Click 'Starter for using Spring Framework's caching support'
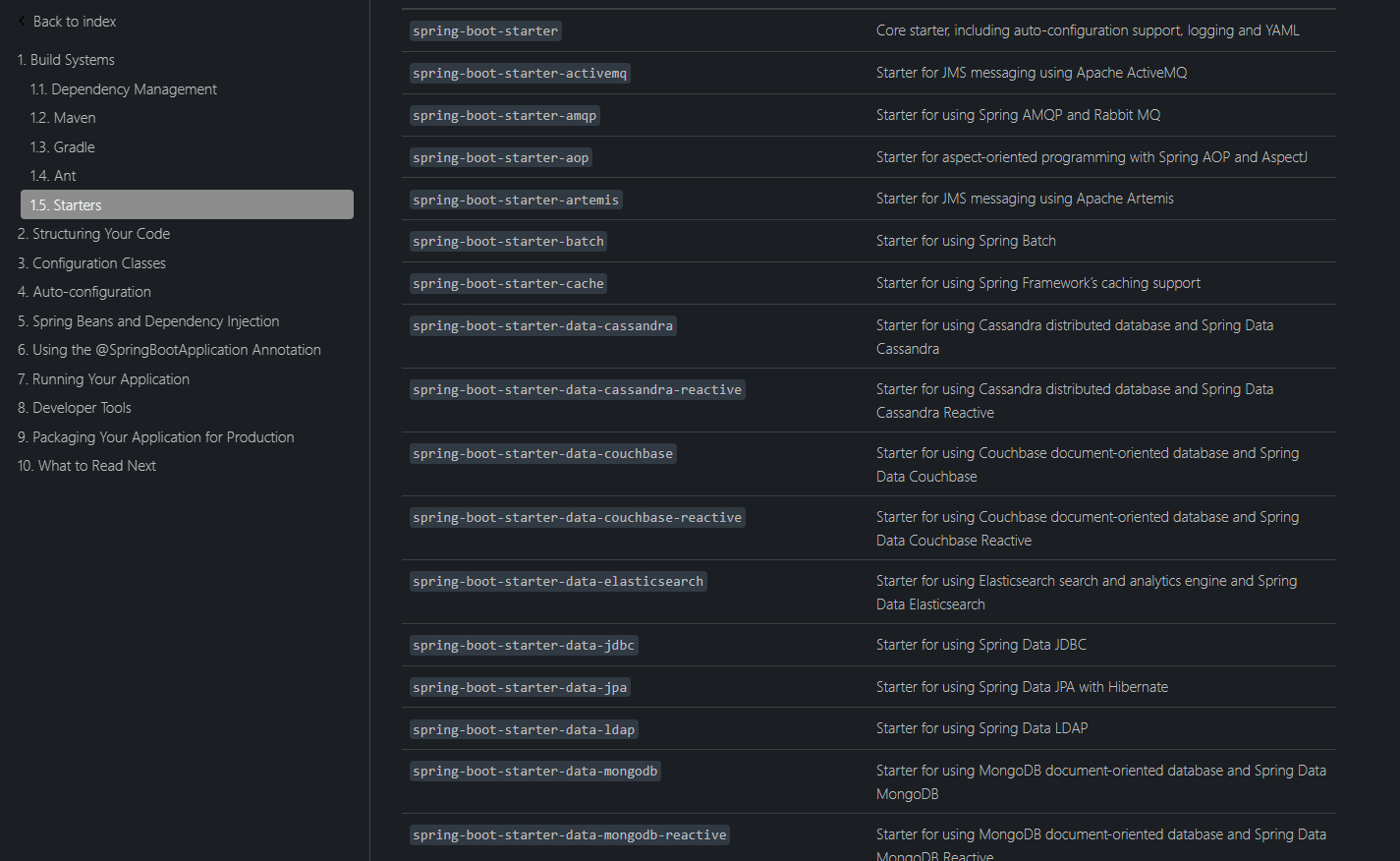This screenshot has height=861, width=1400. pyautogui.click(x=1038, y=283)
